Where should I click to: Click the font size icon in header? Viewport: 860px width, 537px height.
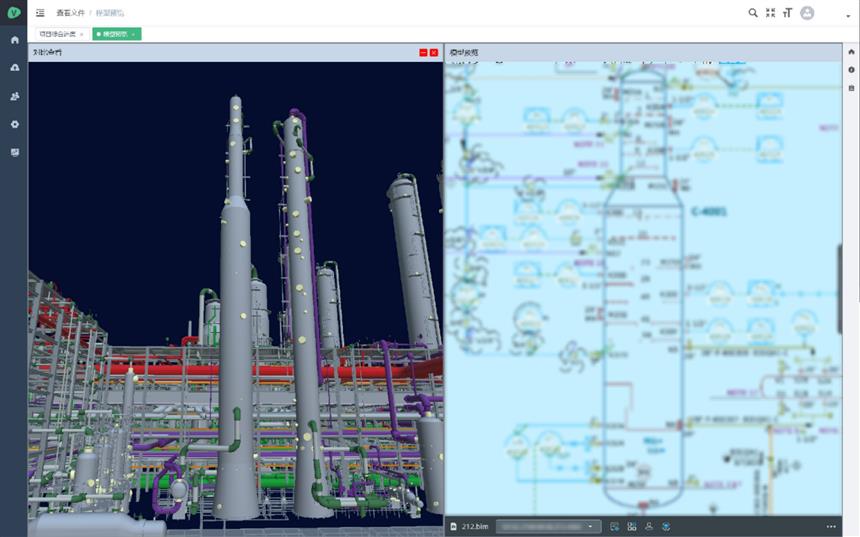point(787,13)
